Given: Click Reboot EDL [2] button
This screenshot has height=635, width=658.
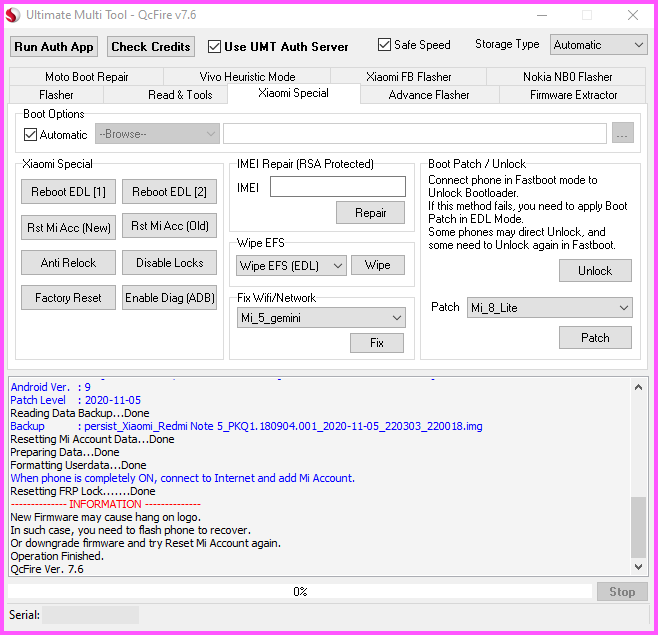Looking at the screenshot, I should click(x=170, y=192).
